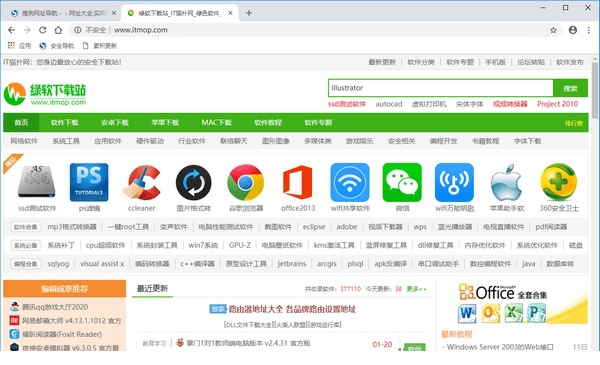Screen dimensions: 600x365
Task: Open the 网络软件 category
Action: click(24, 141)
